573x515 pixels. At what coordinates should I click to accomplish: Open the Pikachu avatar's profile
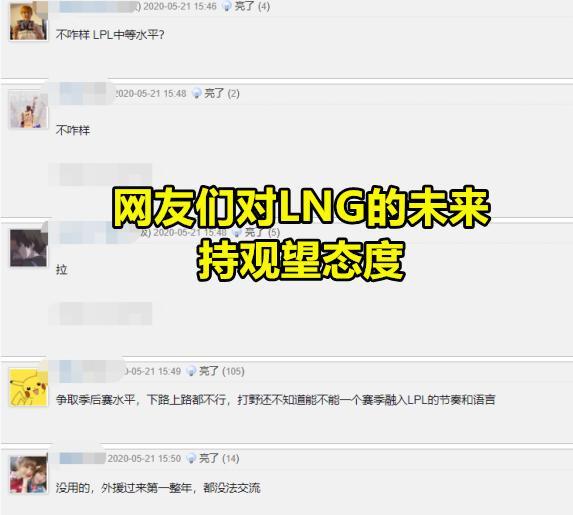point(29,387)
